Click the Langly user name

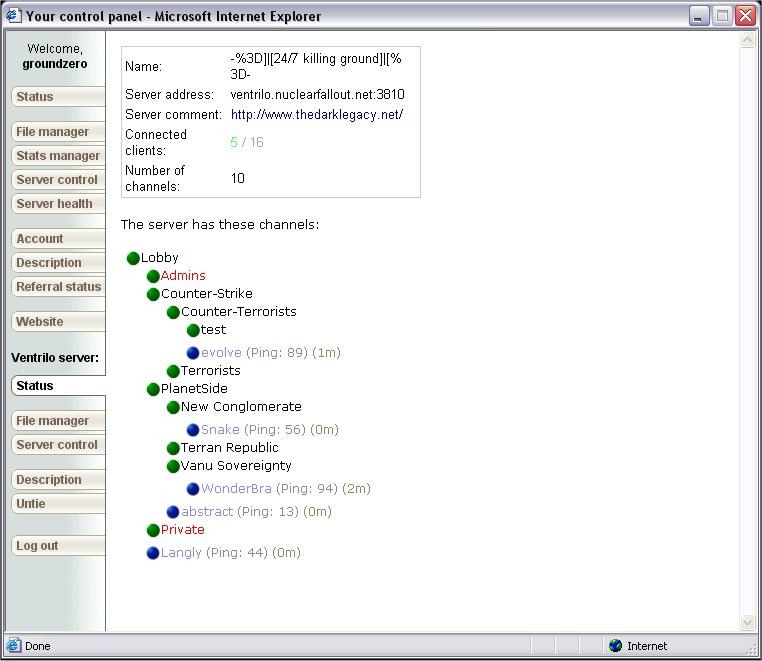tap(181, 553)
